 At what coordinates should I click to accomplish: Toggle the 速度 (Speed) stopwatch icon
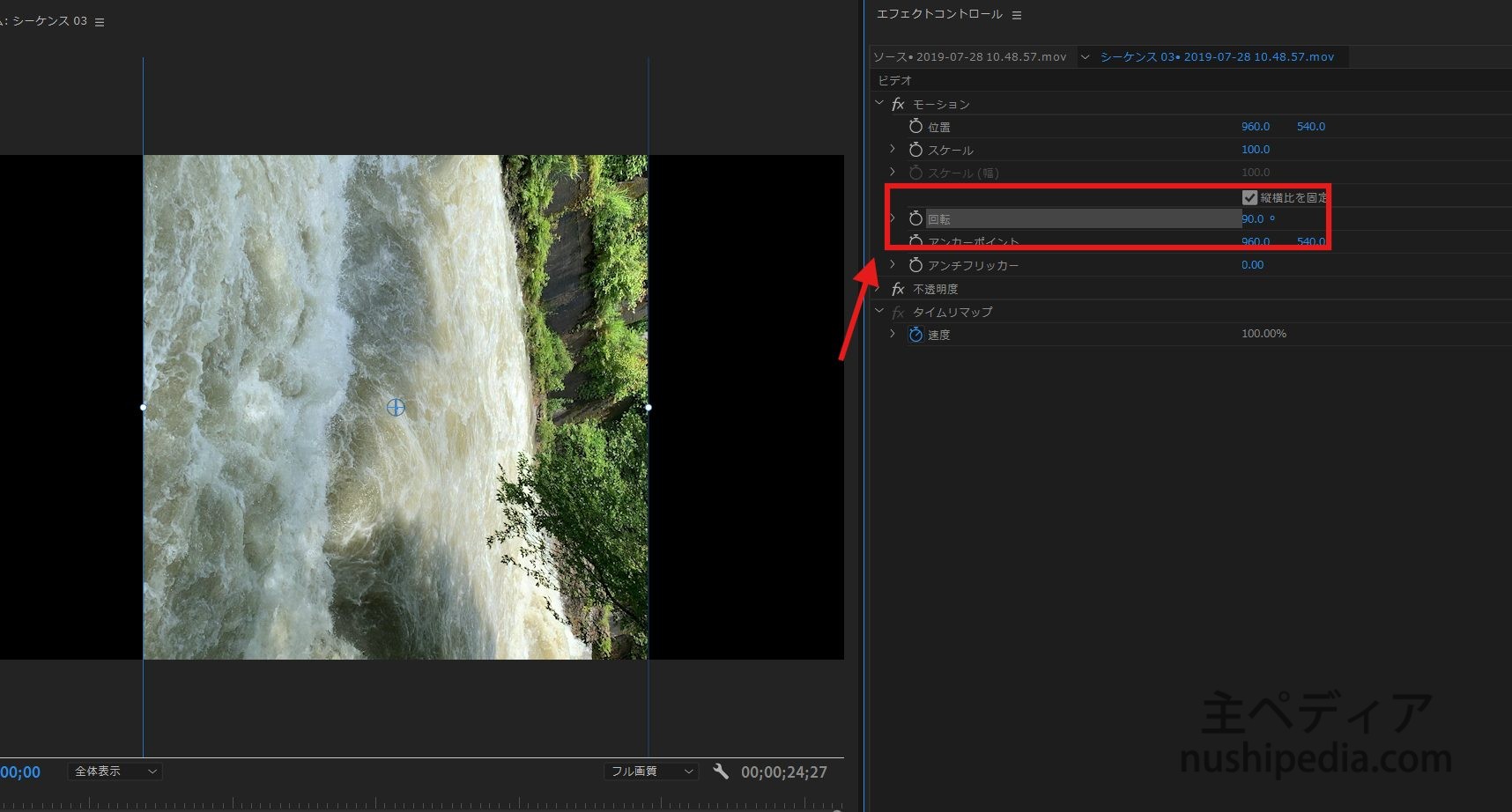coord(915,335)
